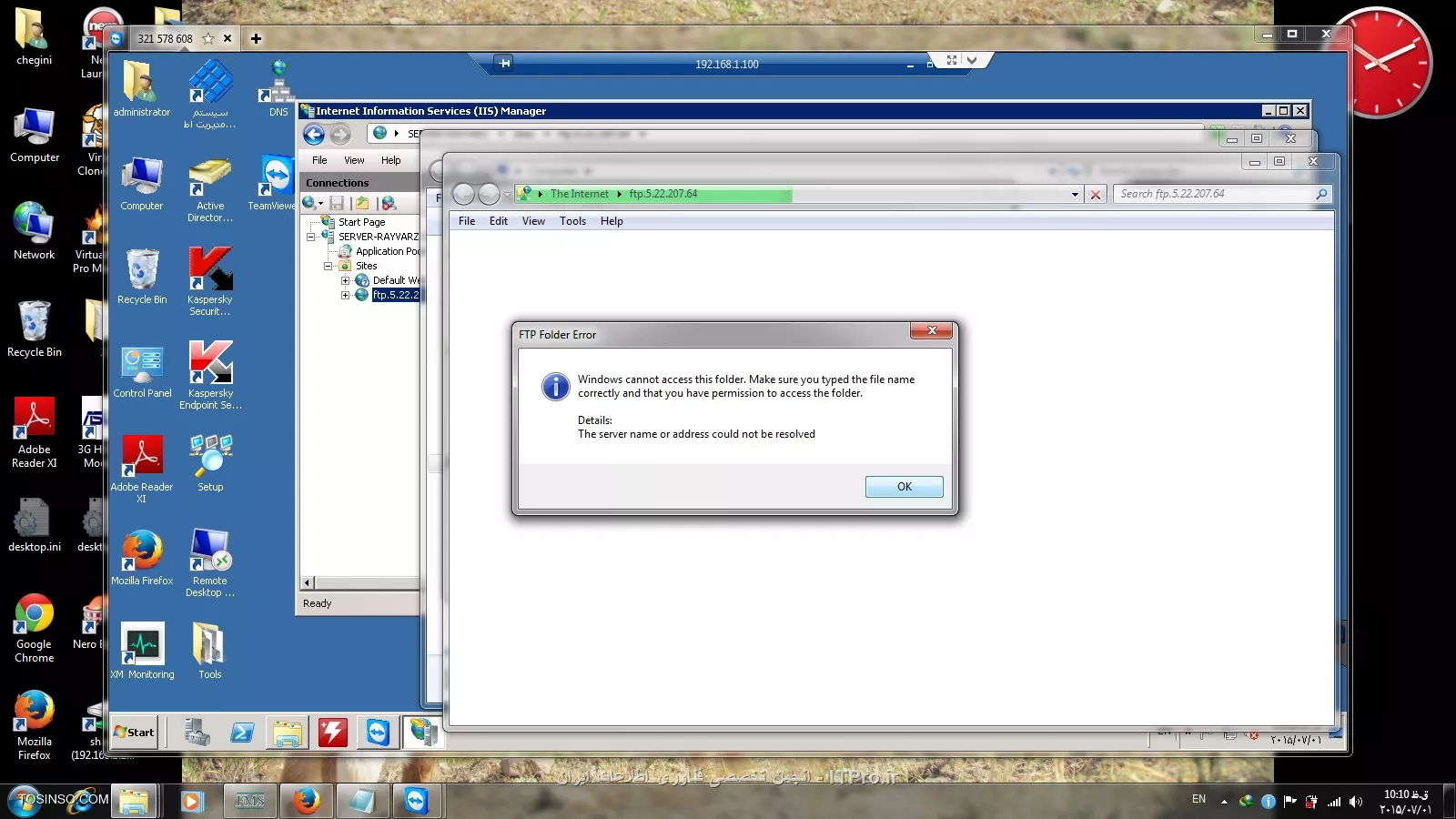This screenshot has width=1456, height=819.
Task: Click OK in the FTP Folder Error dialog
Action: (x=904, y=487)
